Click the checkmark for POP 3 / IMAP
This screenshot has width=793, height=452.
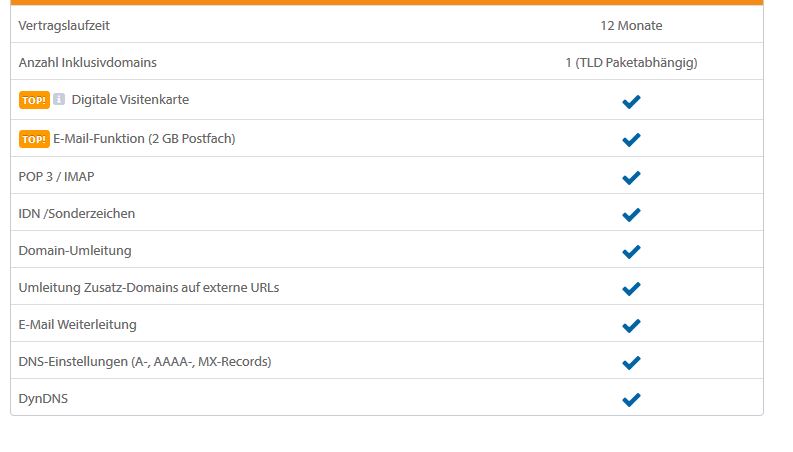[x=631, y=177]
